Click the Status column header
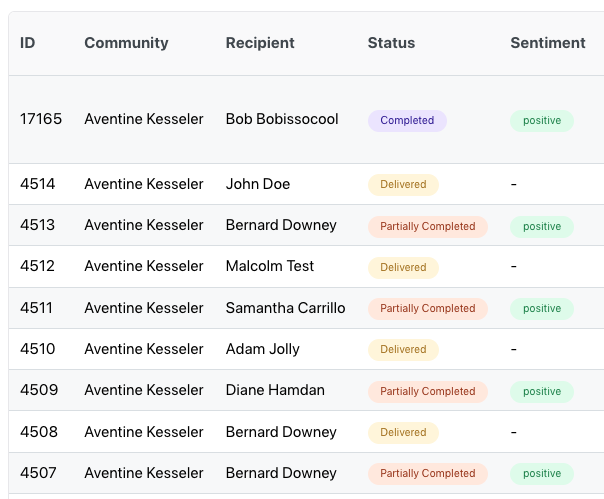The width and height of the screenshot is (604, 499). (x=391, y=43)
